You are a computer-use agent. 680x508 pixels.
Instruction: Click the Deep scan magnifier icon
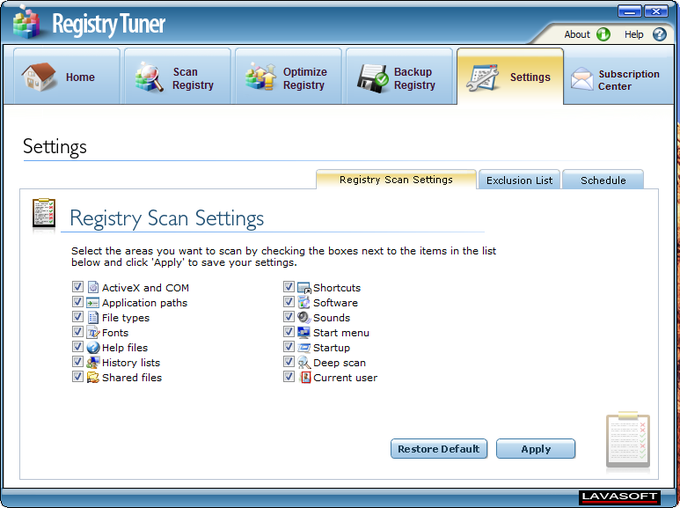click(304, 362)
